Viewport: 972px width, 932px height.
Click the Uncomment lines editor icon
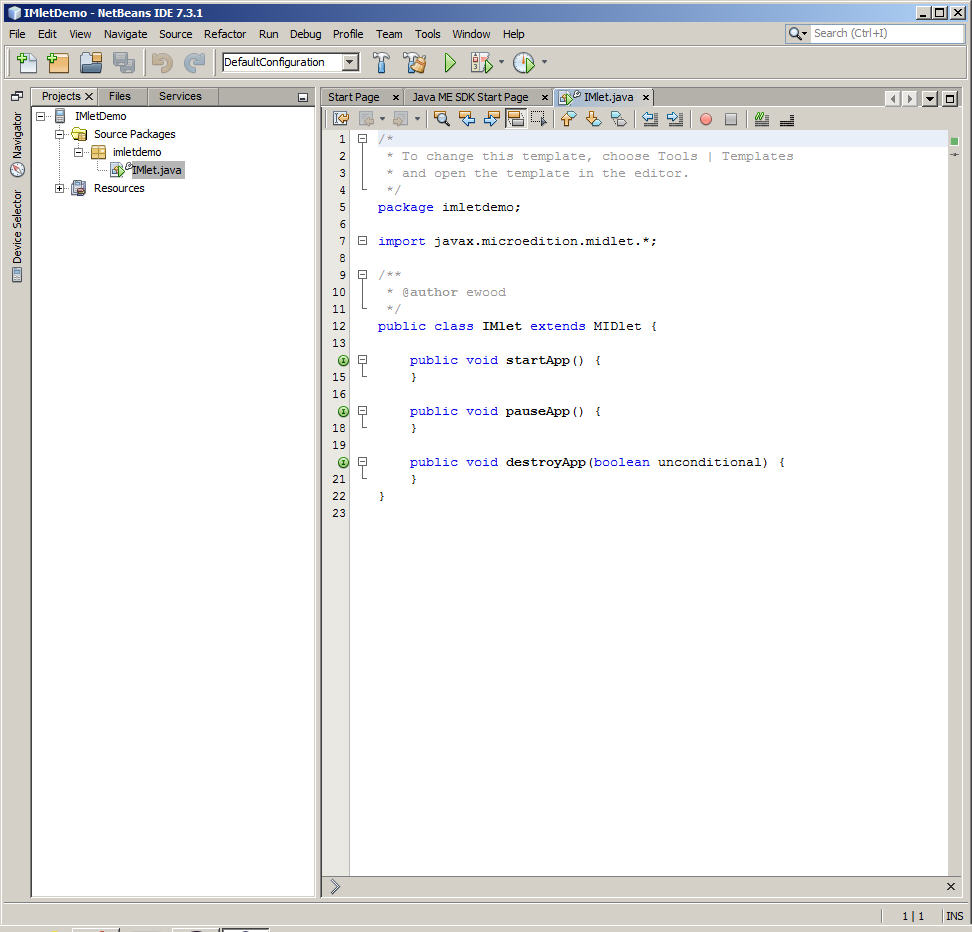787,120
